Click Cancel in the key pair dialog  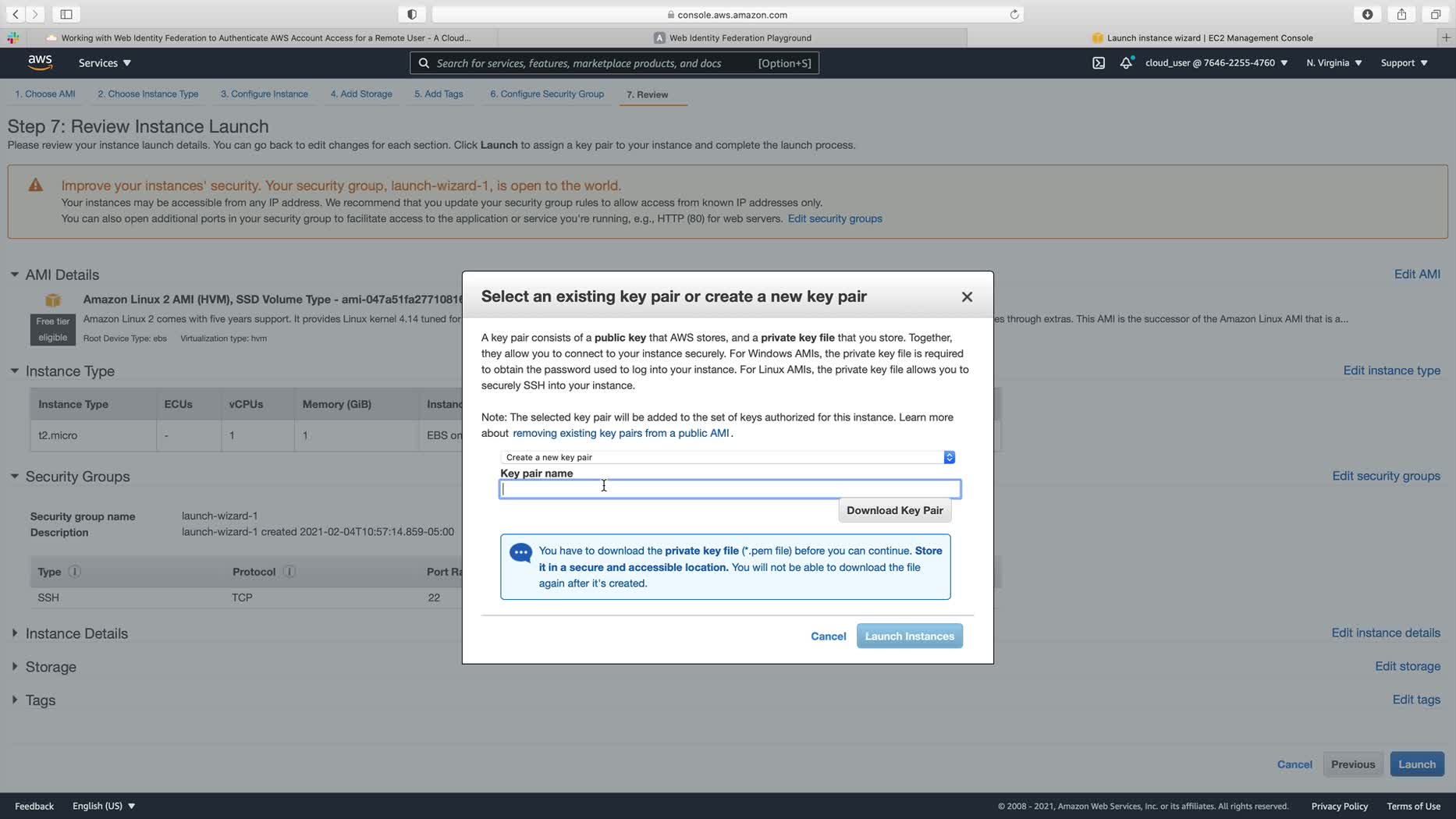pos(829,636)
